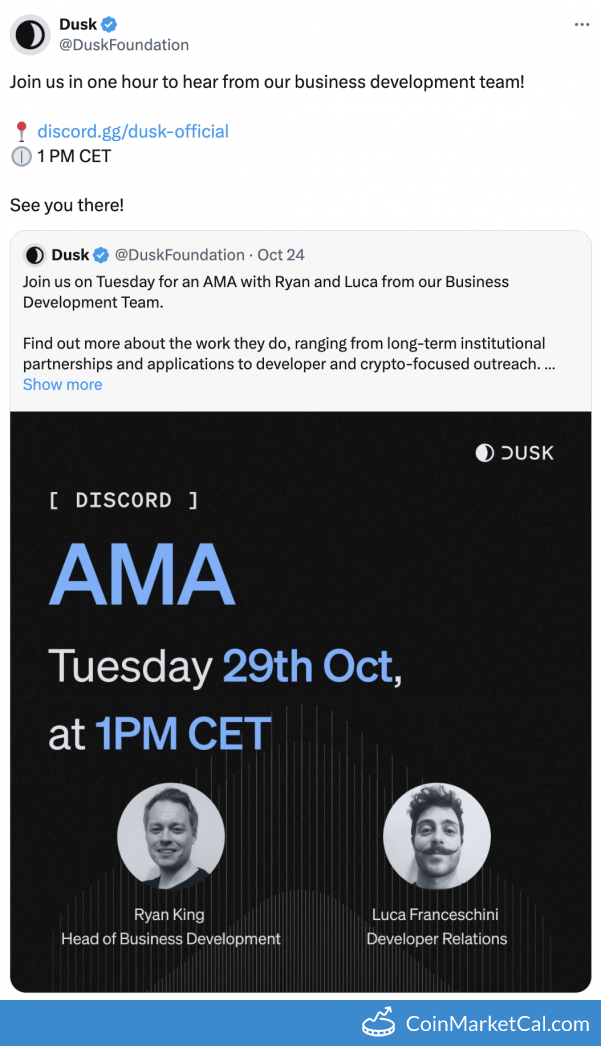Click the small Dusk avatar in the quoted tweet

pos(35,255)
